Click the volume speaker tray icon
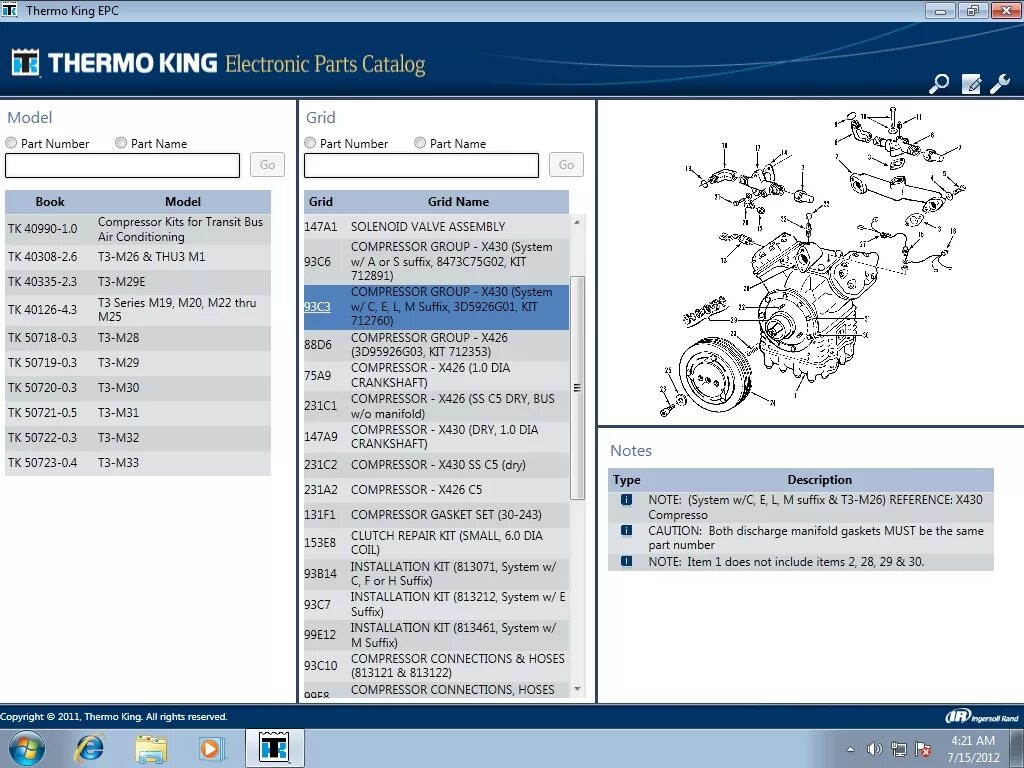Viewport: 1024px width, 768px height. pos(874,749)
